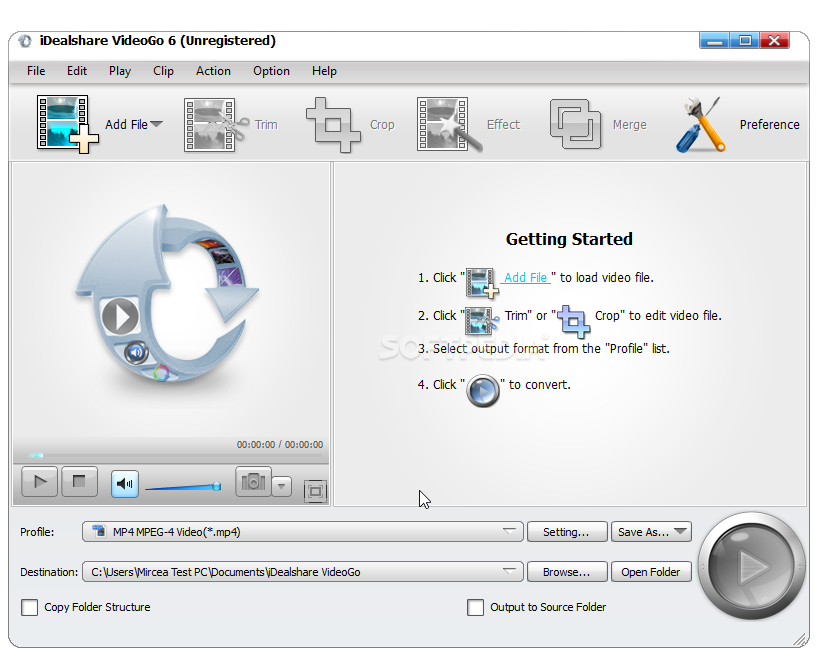Open the Clip menu

(163, 71)
